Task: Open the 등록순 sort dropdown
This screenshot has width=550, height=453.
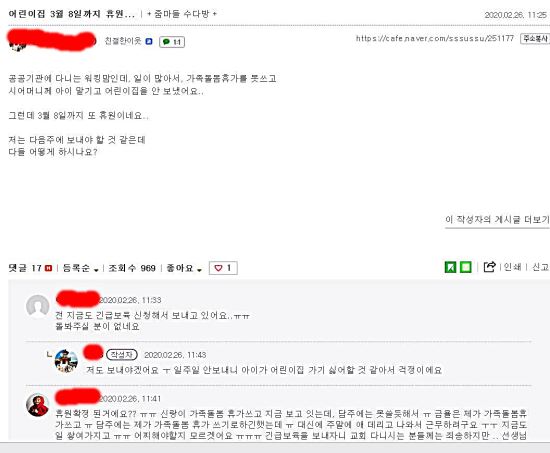Action: coord(80,268)
